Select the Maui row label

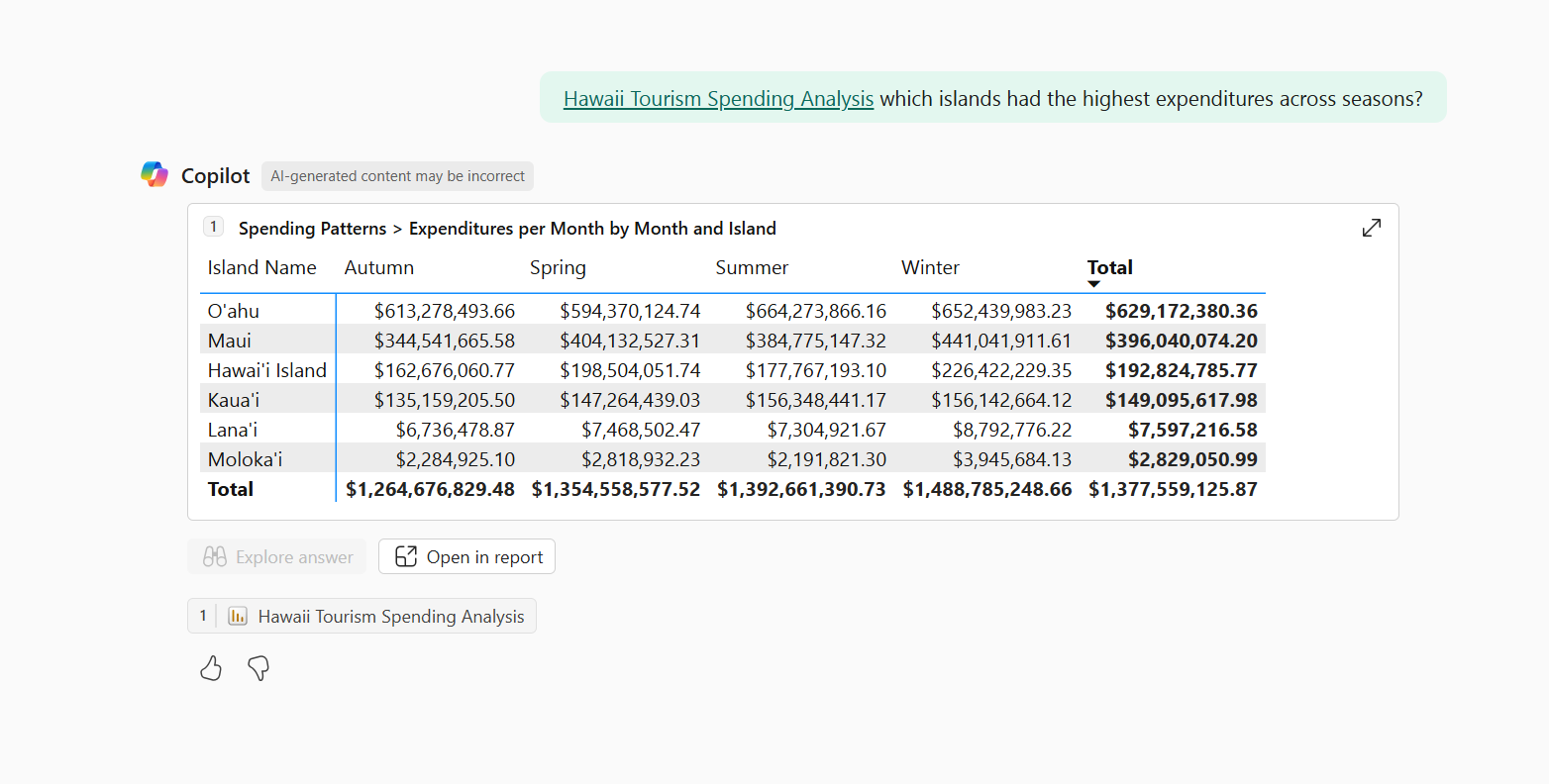click(230, 341)
